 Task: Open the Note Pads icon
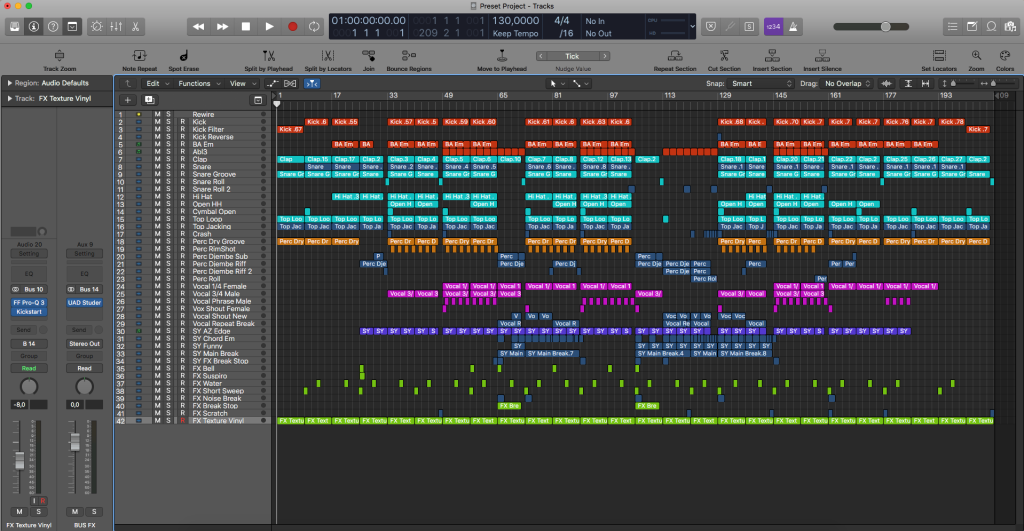click(x=972, y=27)
